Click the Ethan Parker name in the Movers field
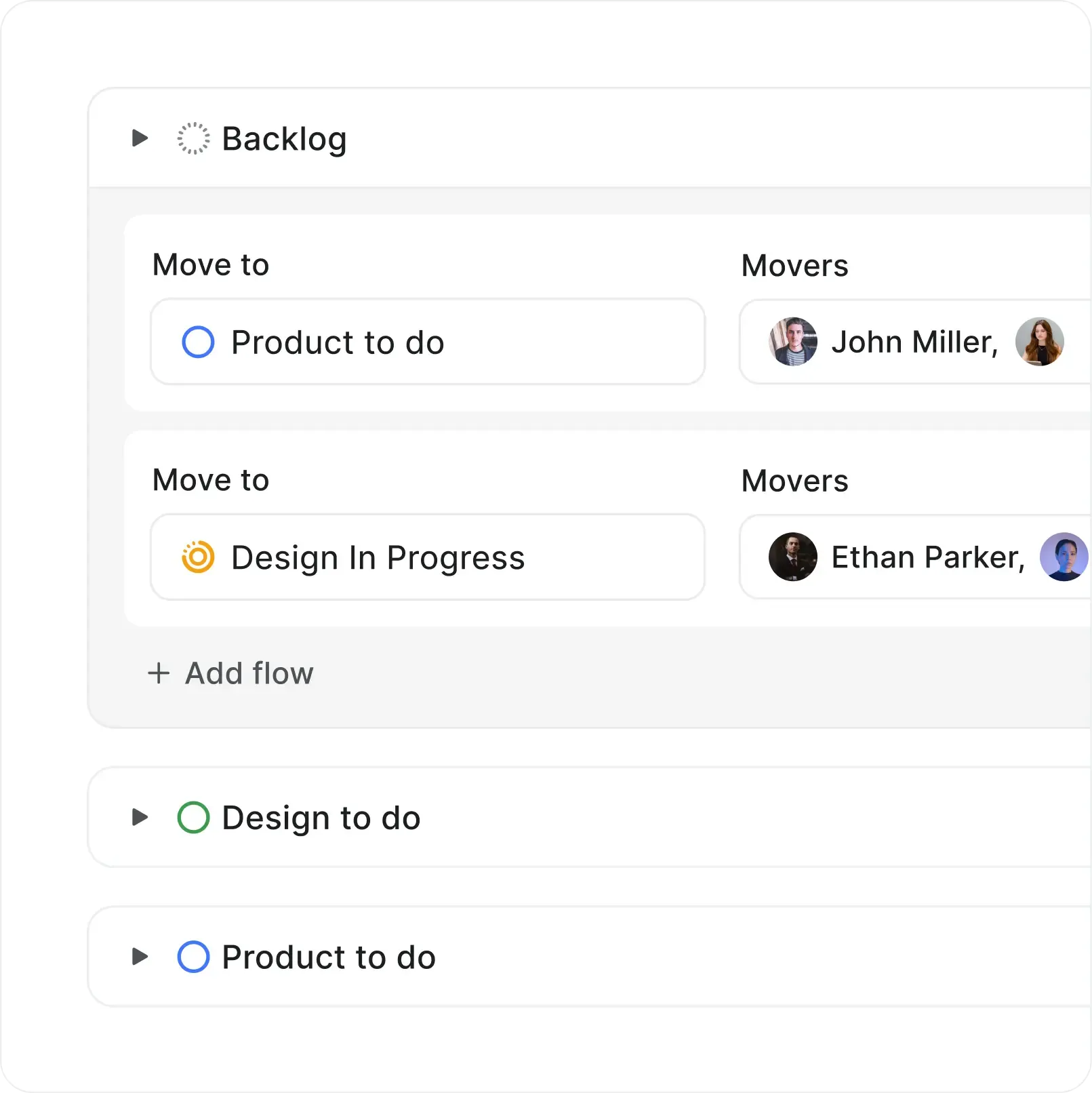The height and width of the screenshot is (1093, 1092). pos(927,557)
